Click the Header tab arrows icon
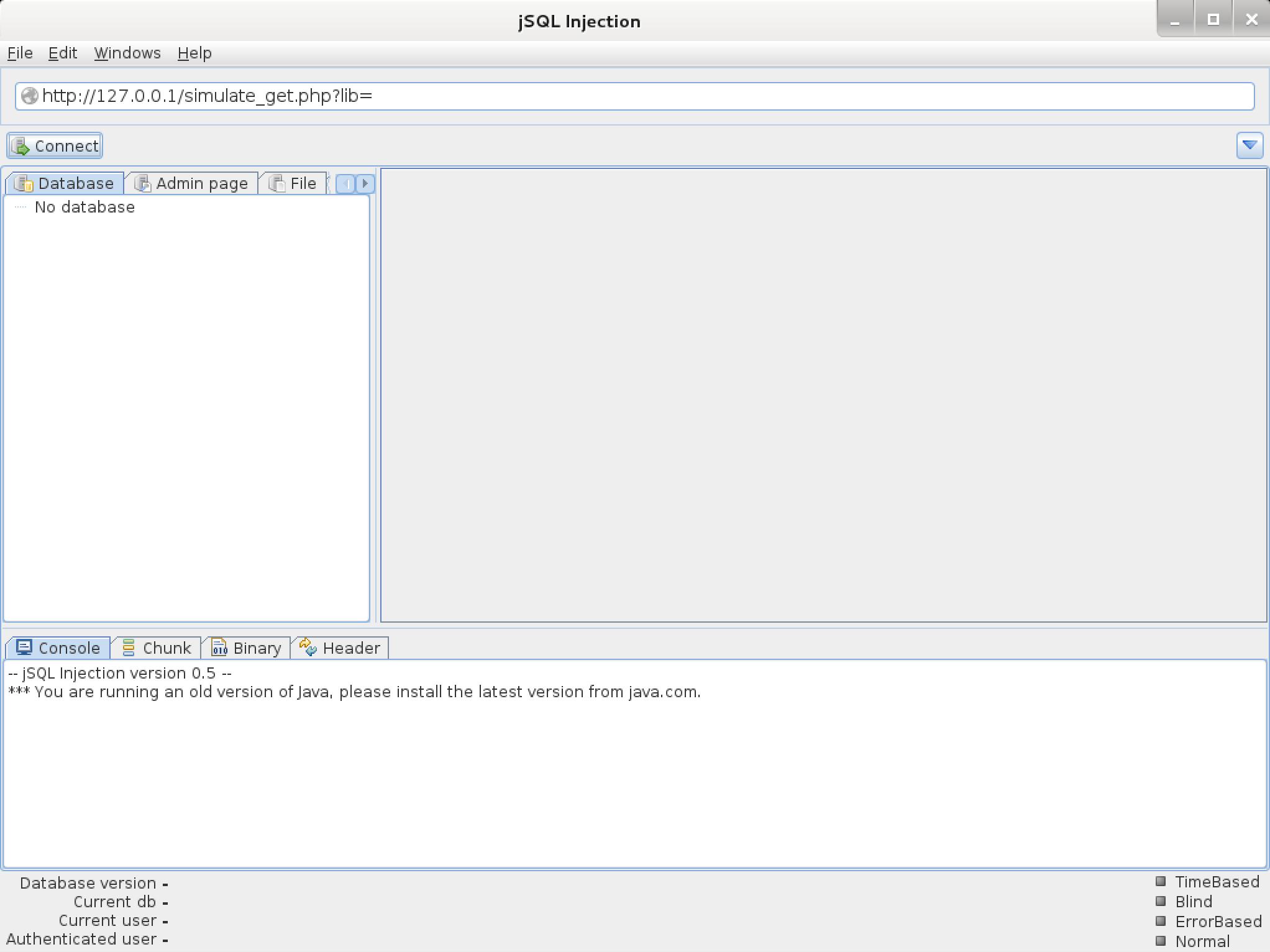 308,648
